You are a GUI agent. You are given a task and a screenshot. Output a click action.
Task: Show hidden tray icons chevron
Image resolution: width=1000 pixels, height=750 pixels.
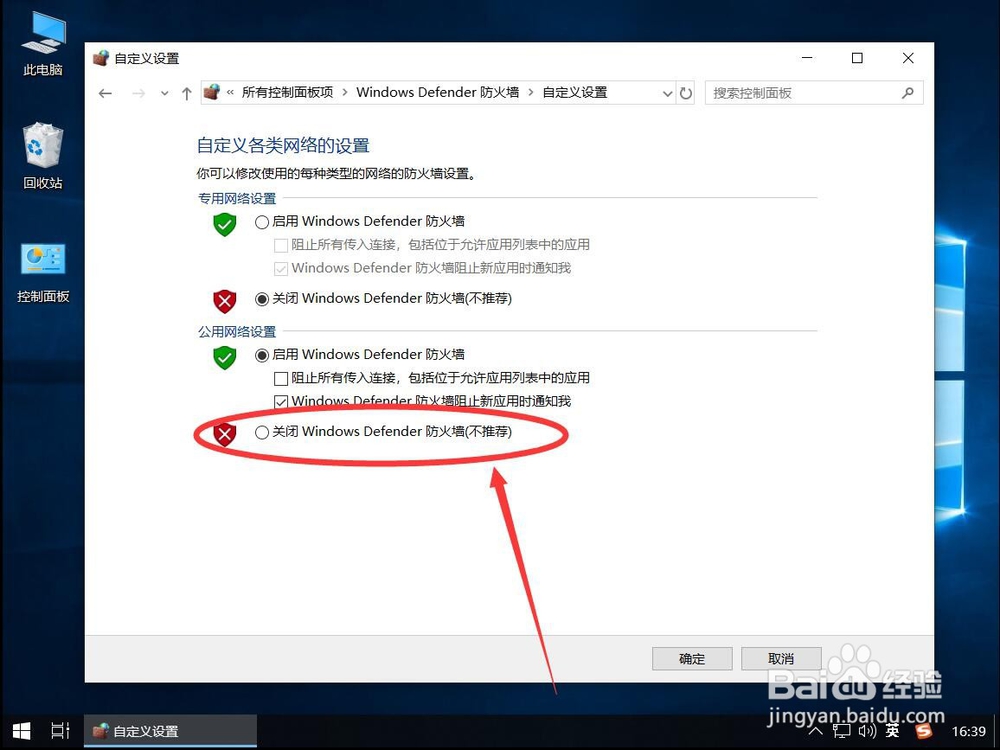tap(815, 731)
